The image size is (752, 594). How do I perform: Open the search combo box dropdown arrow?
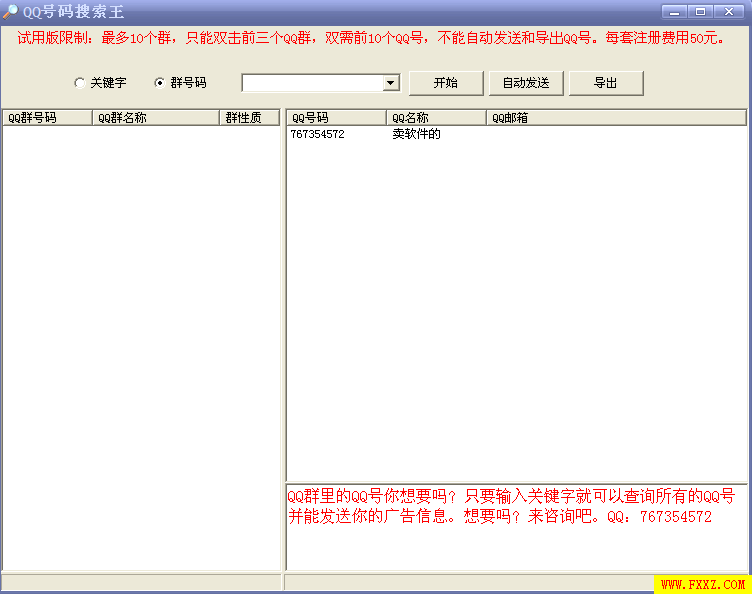tap(391, 83)
